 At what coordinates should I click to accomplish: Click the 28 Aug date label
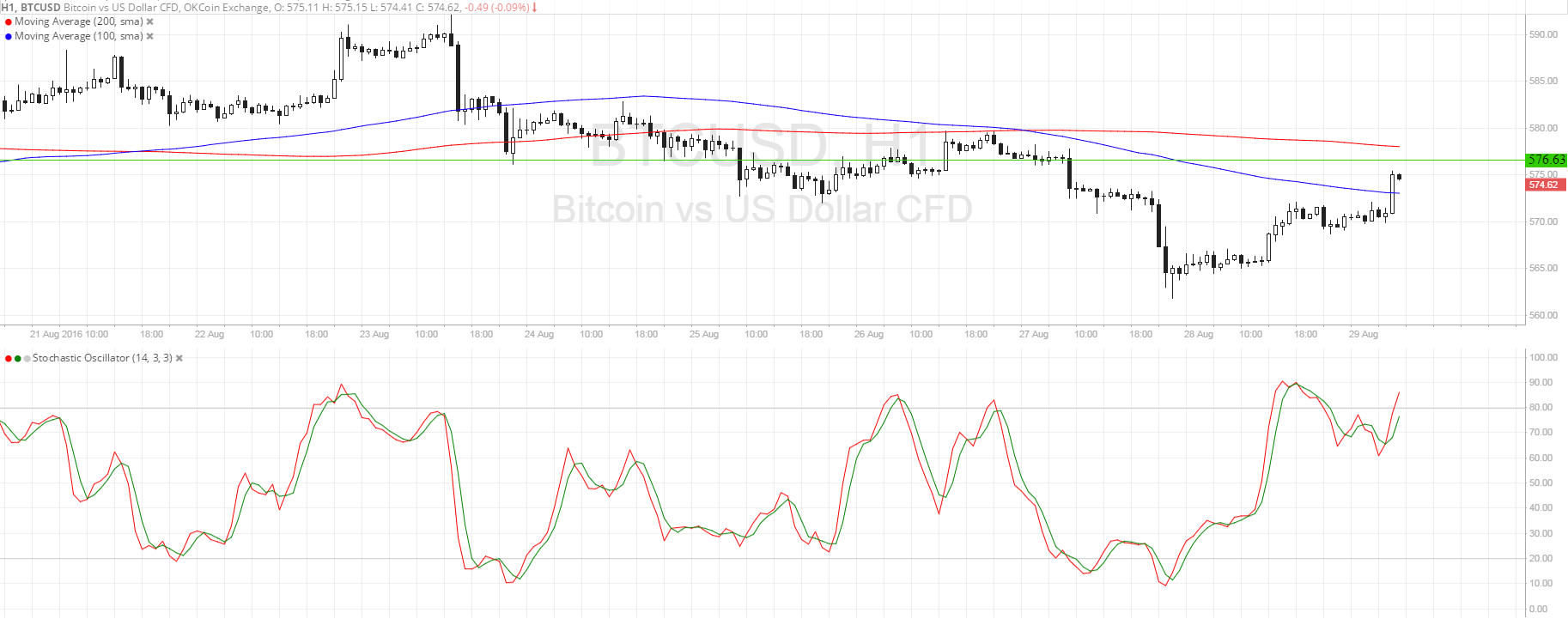[x=1199, y=335]
